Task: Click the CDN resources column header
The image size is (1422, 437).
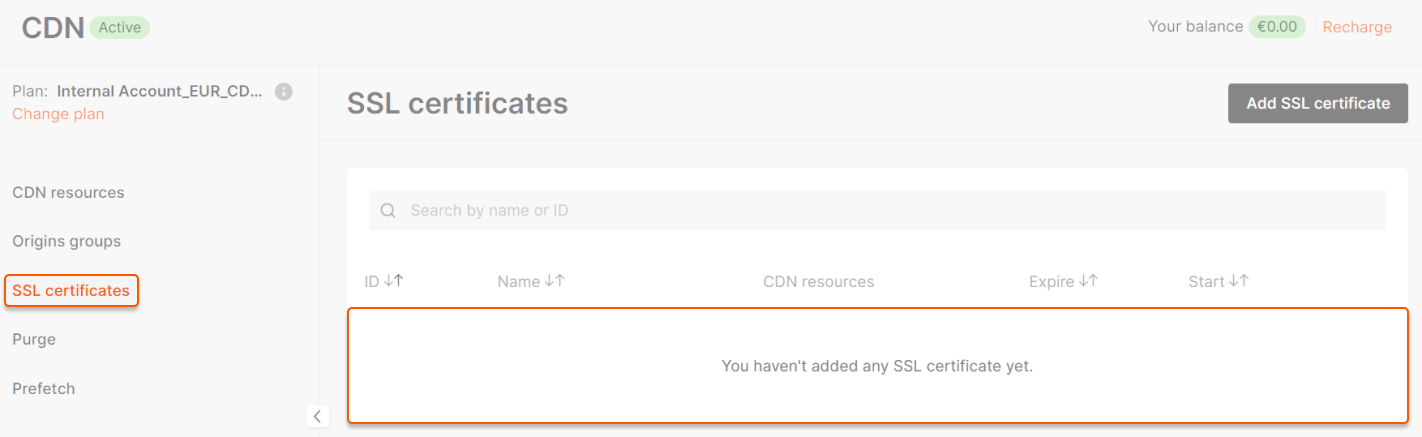Action: click(818, 282)
